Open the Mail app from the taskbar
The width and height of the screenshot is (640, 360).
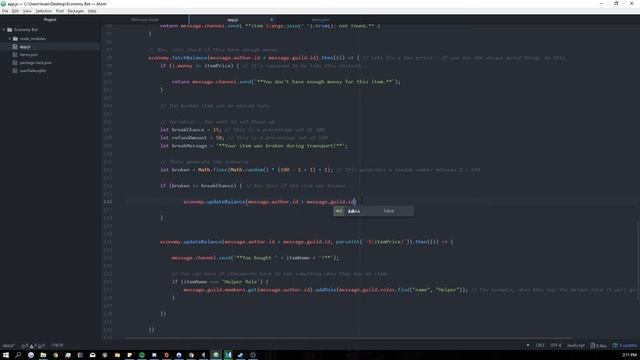(x=92, y=355)
